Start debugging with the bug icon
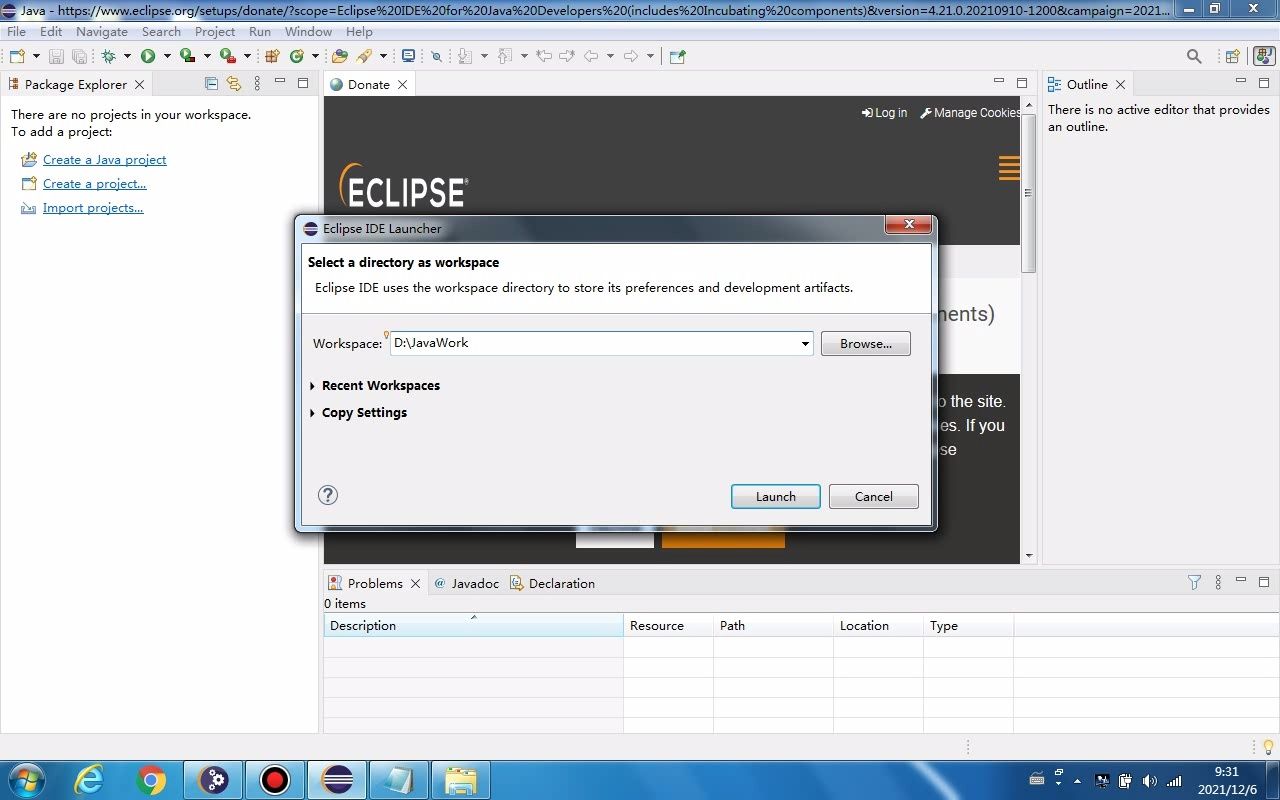Screen dimensions: 1280x800 (x=108, y=56)
